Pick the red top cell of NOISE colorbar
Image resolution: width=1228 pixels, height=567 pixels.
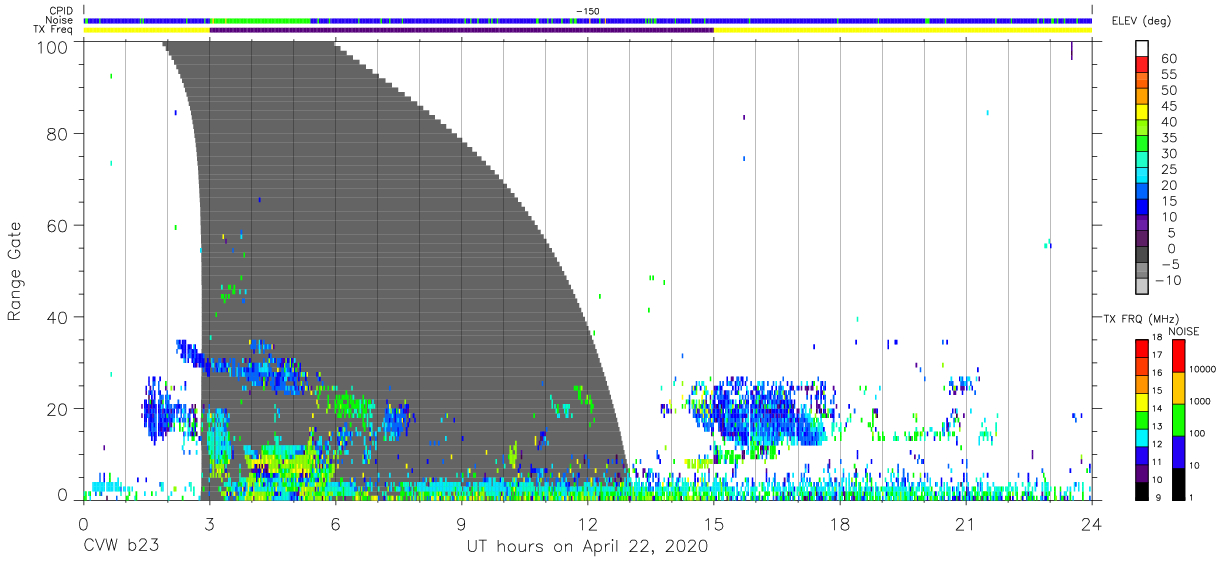(1178, 355)
